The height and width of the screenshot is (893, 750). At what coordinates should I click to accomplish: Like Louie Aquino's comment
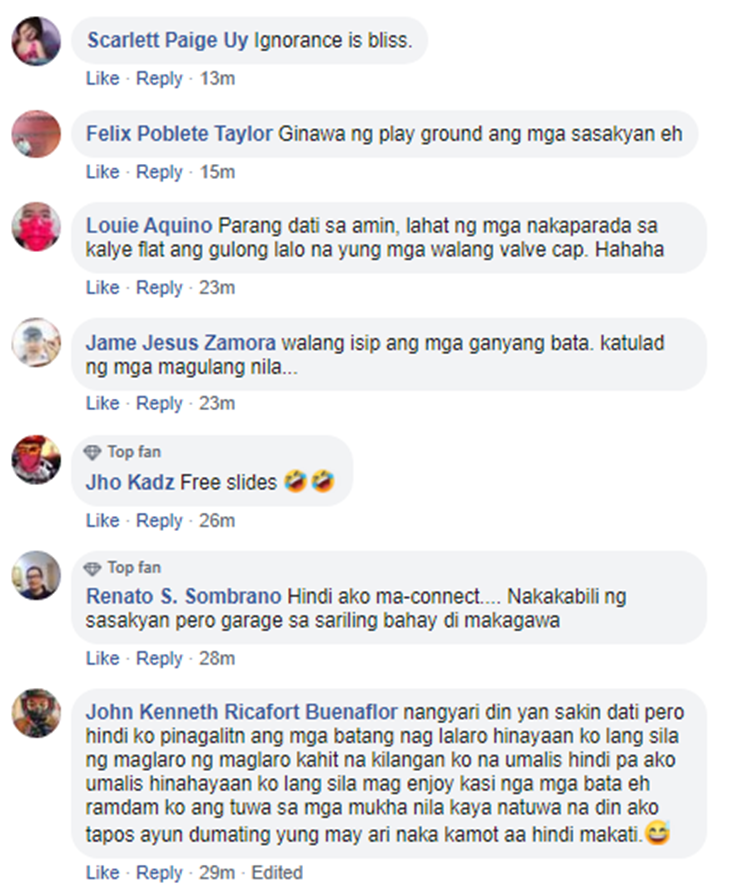[103, 288]
